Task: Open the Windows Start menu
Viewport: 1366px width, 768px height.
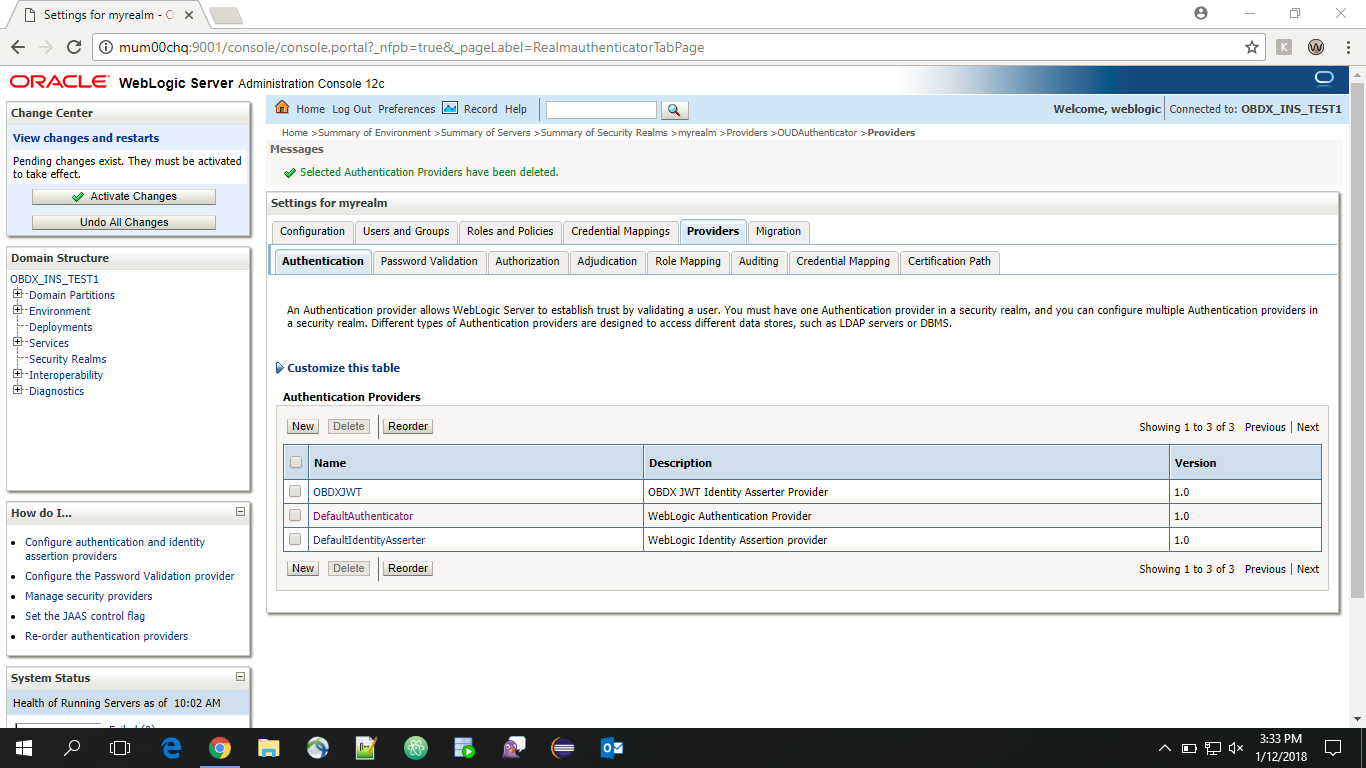Action: (24, 748)
